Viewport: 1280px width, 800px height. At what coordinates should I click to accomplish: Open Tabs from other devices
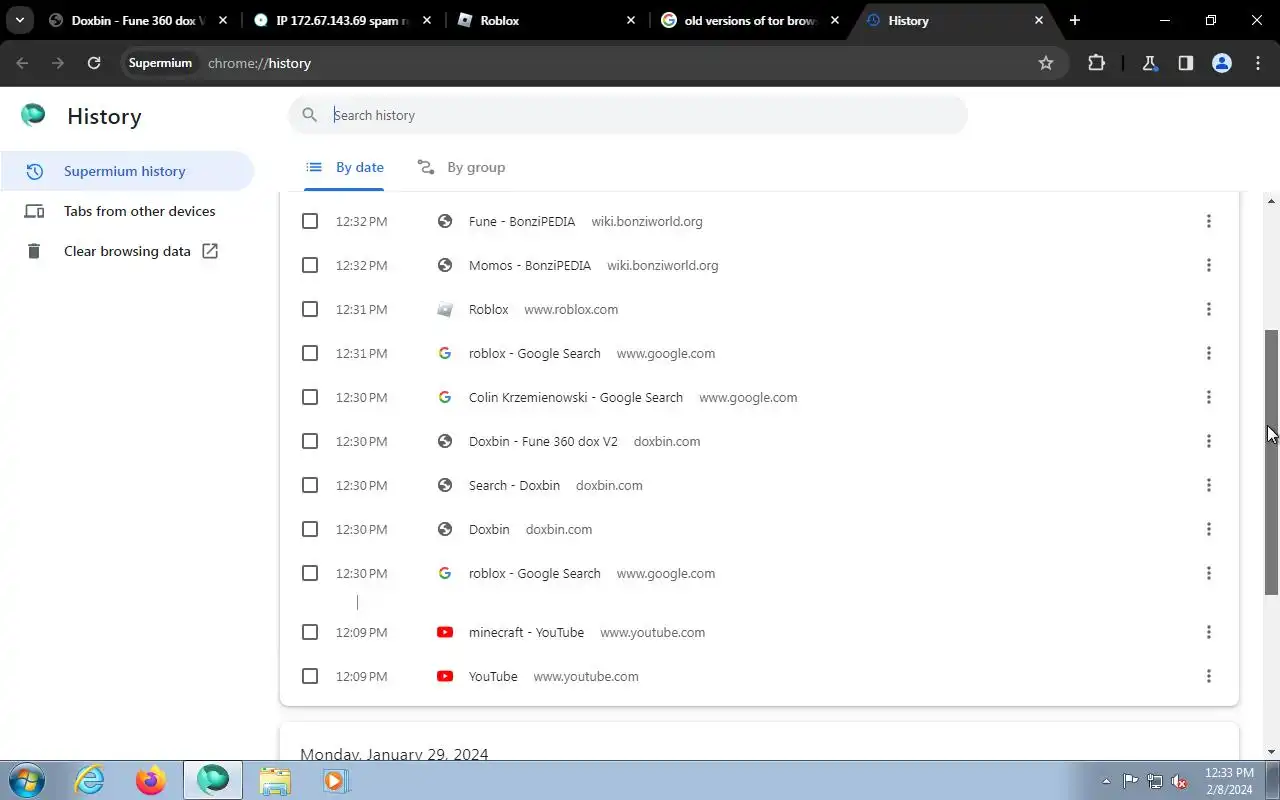127,211
